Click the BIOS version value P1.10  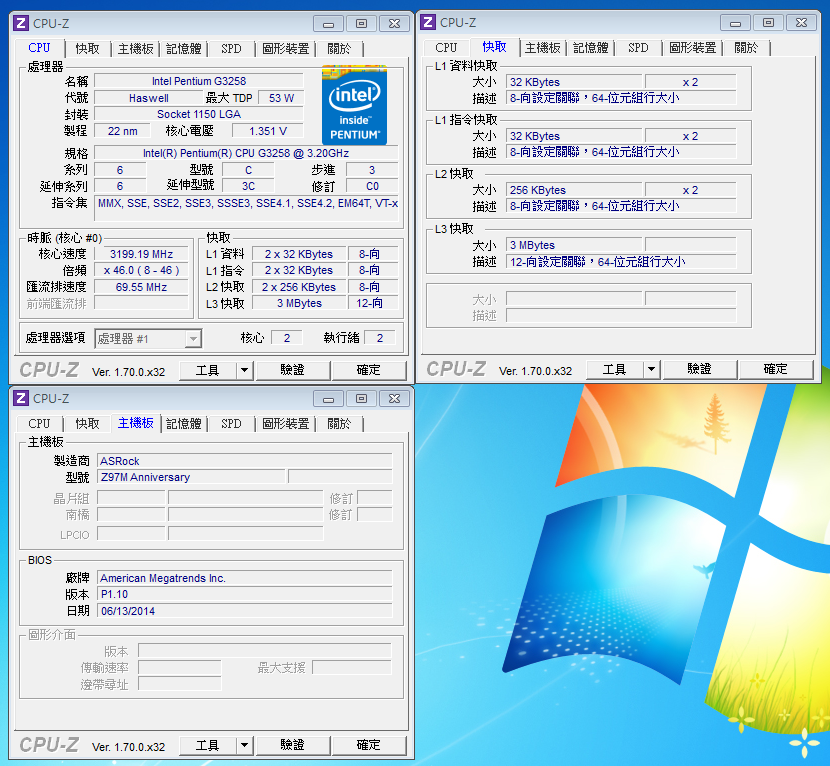(245, 594)
